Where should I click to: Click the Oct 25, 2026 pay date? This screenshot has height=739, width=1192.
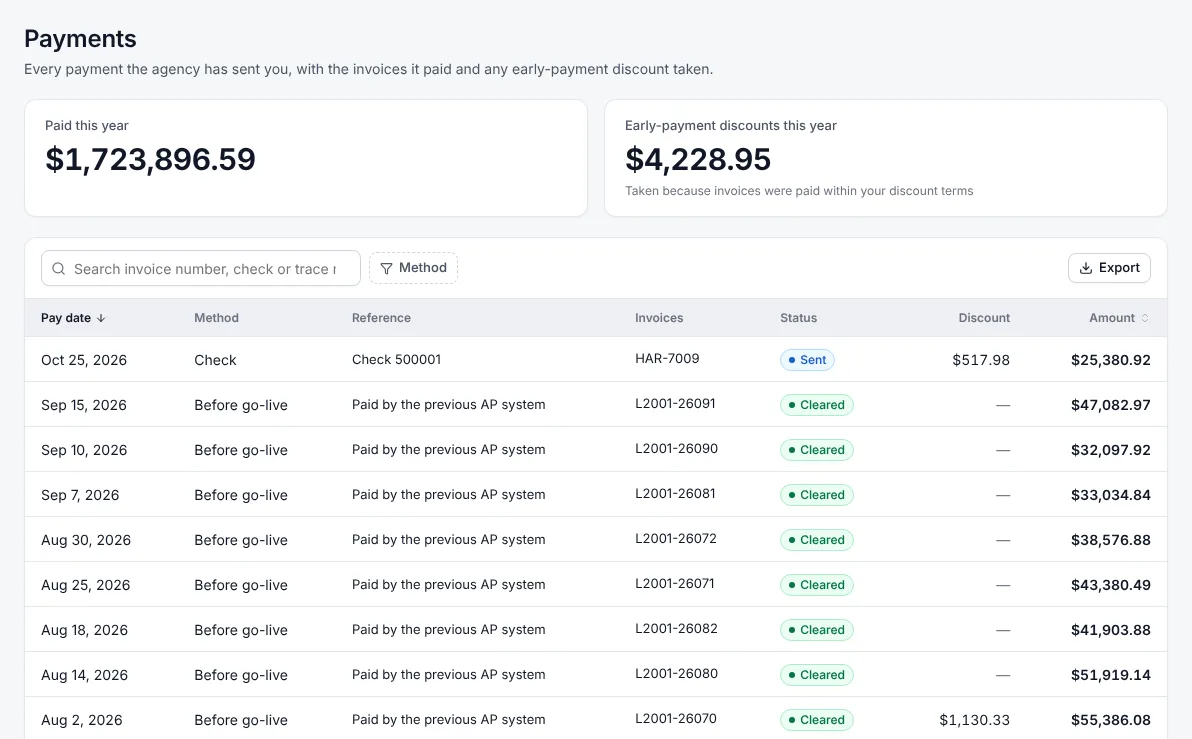pos(84,360)
